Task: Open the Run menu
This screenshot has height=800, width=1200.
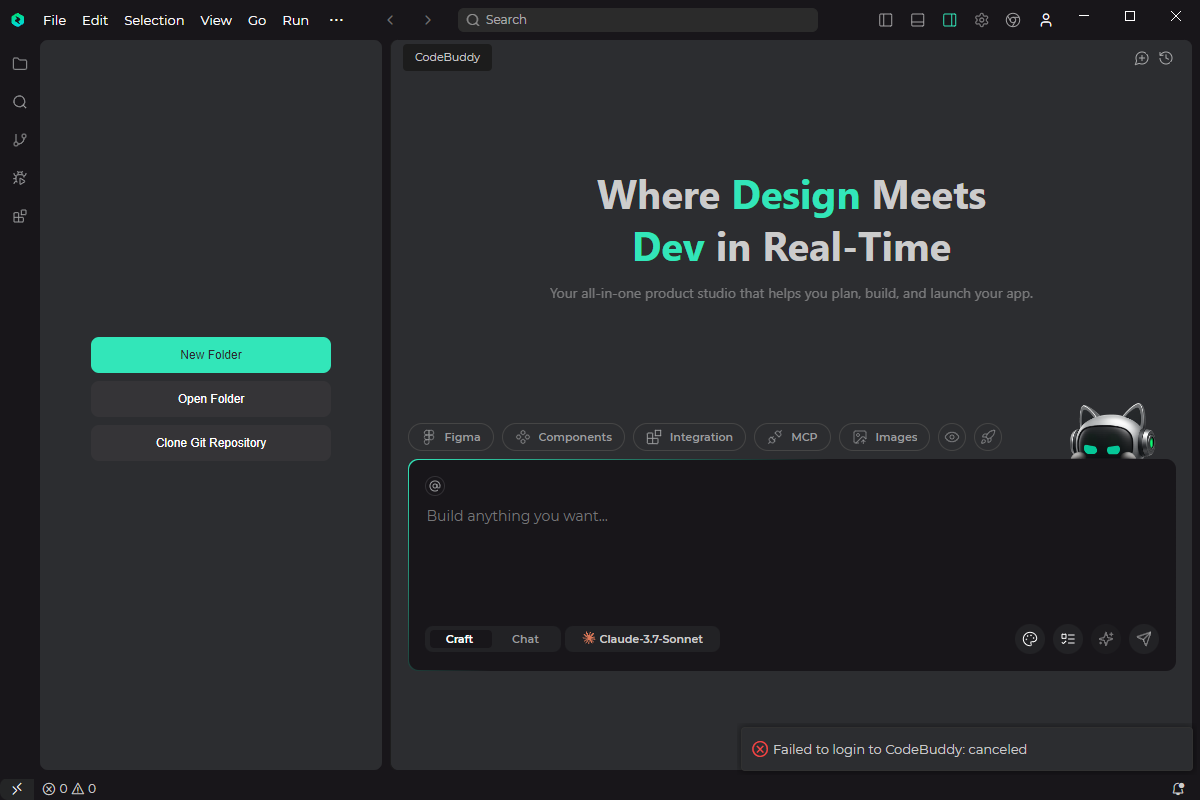Action: coord(296,20)
